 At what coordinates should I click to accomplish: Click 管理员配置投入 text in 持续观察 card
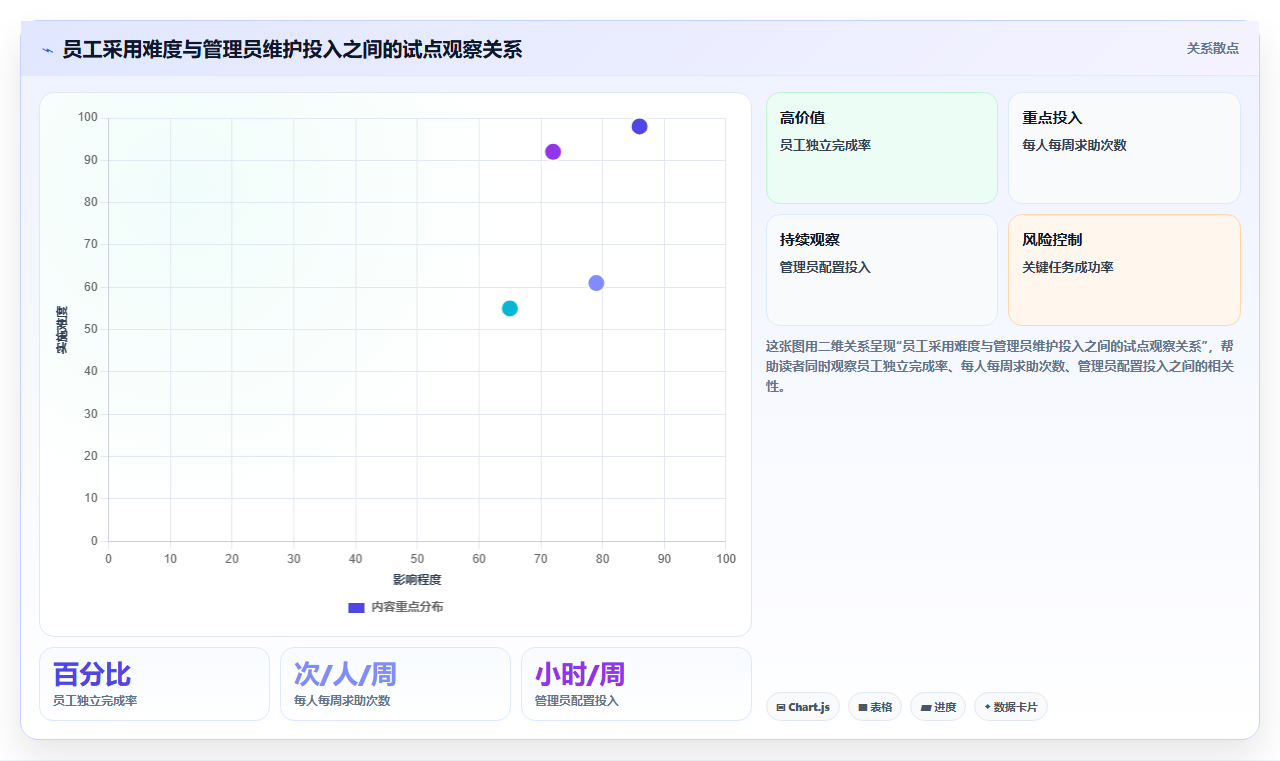(825, 267)
